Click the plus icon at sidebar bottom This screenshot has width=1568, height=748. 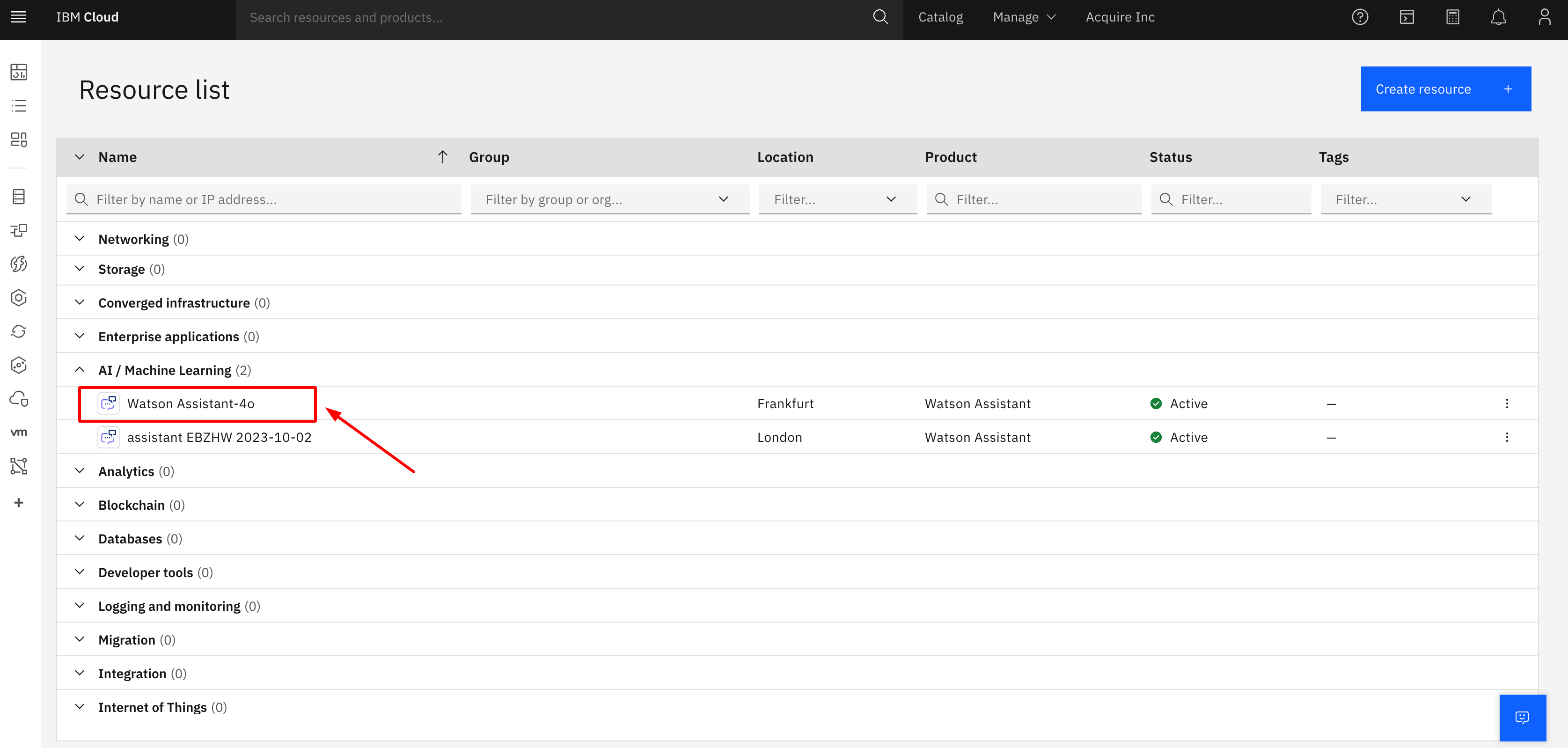coord(19,503)
